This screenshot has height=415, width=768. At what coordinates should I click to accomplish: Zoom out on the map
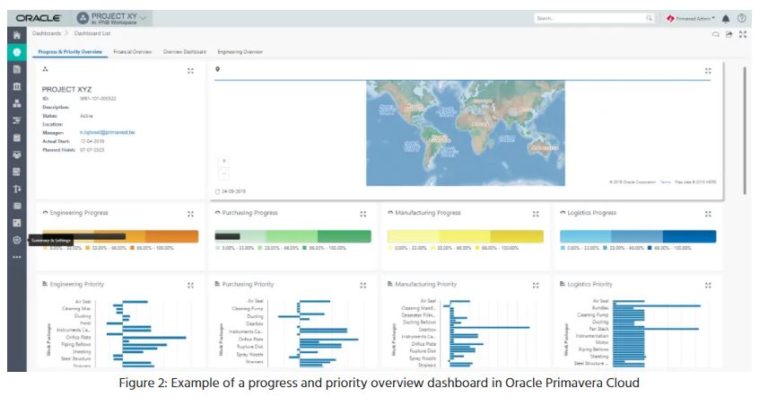click(224, 173)
